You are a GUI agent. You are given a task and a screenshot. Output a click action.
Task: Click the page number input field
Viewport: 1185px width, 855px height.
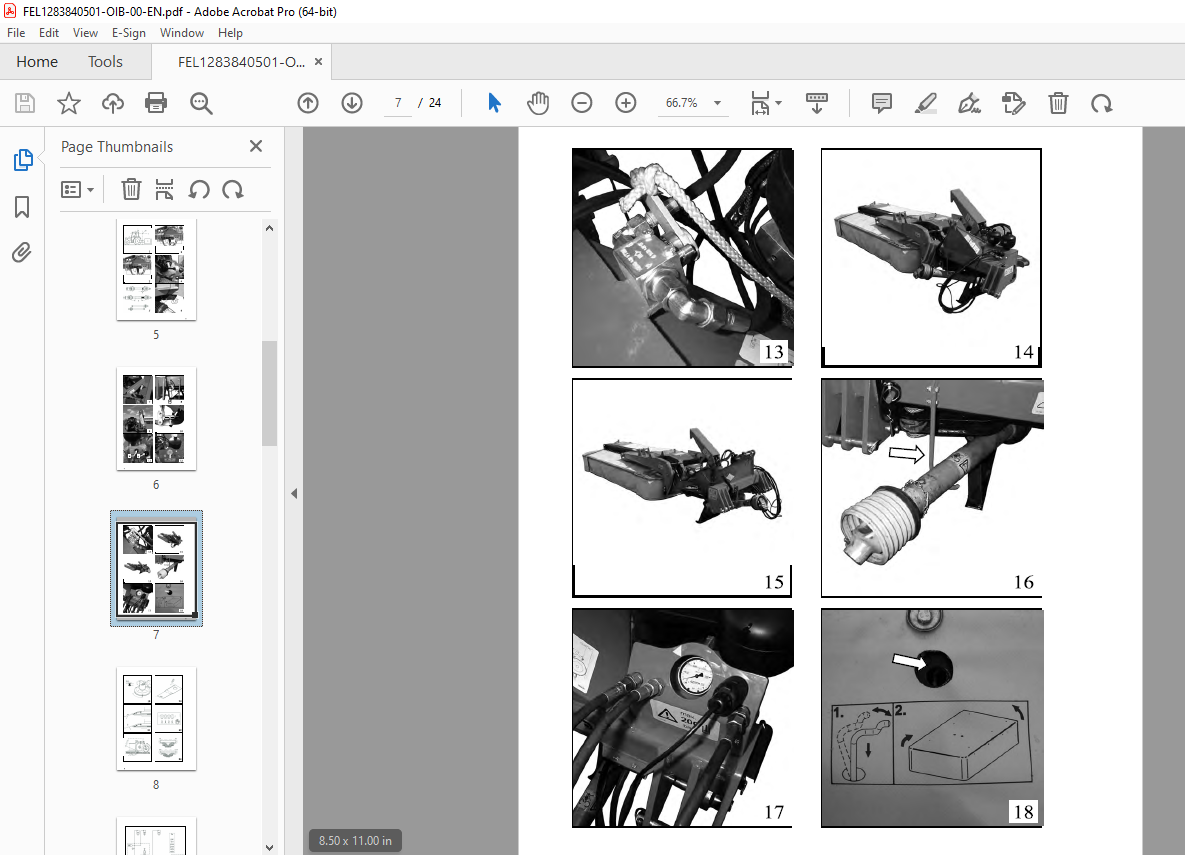398,103
